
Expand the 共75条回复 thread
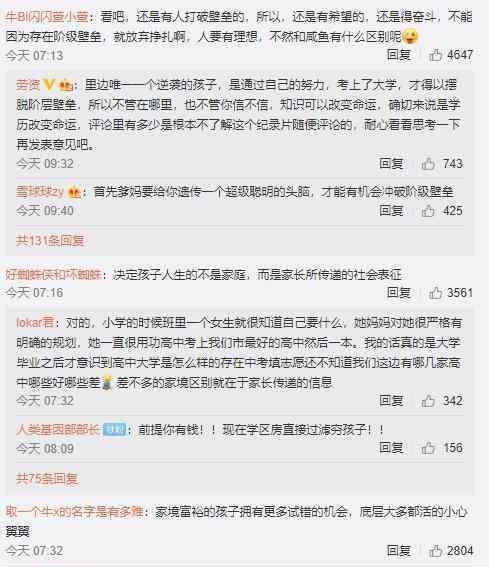pos(47,478)
